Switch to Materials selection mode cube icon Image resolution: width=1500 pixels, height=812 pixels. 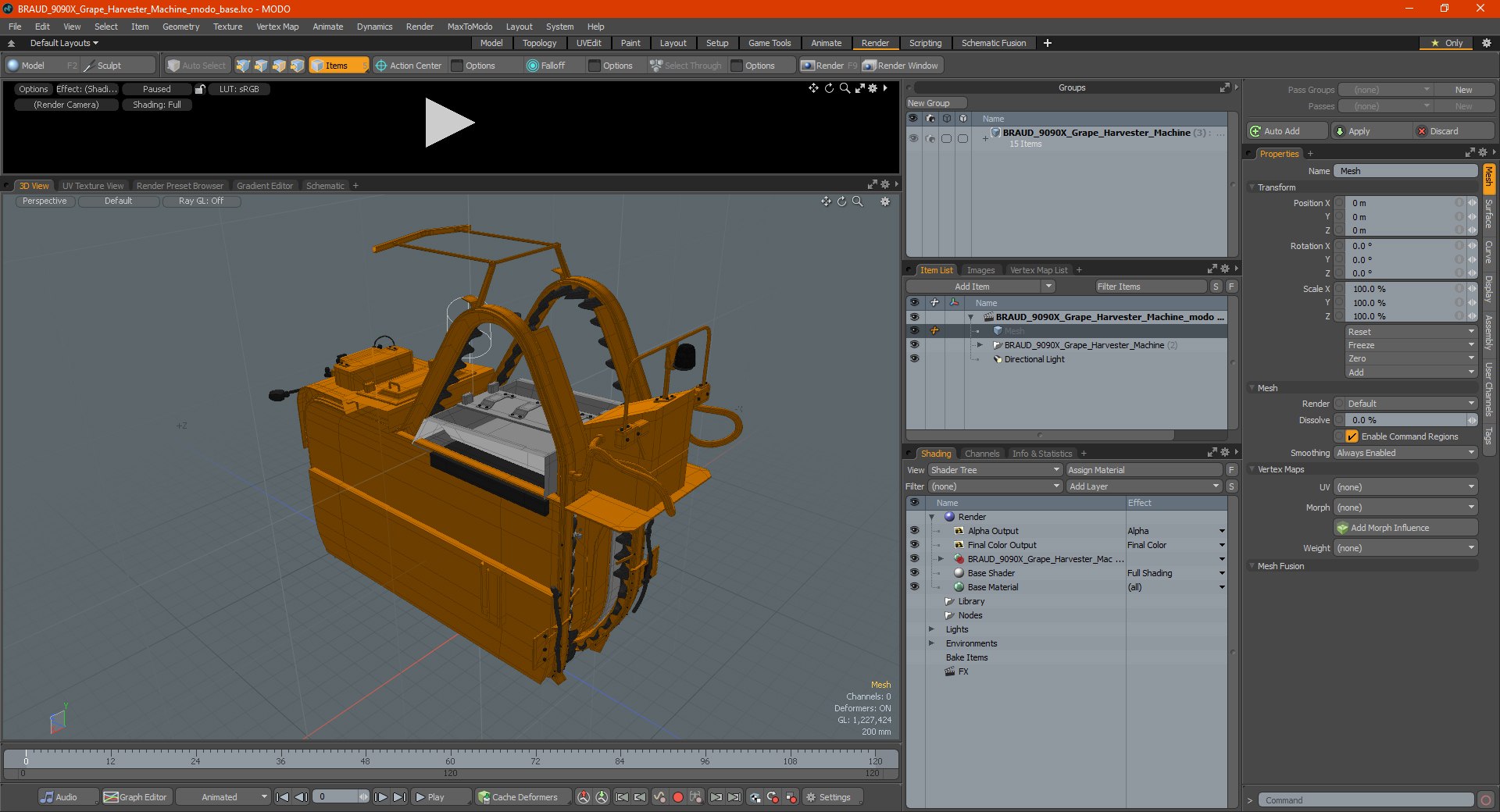tap(297, 66)
